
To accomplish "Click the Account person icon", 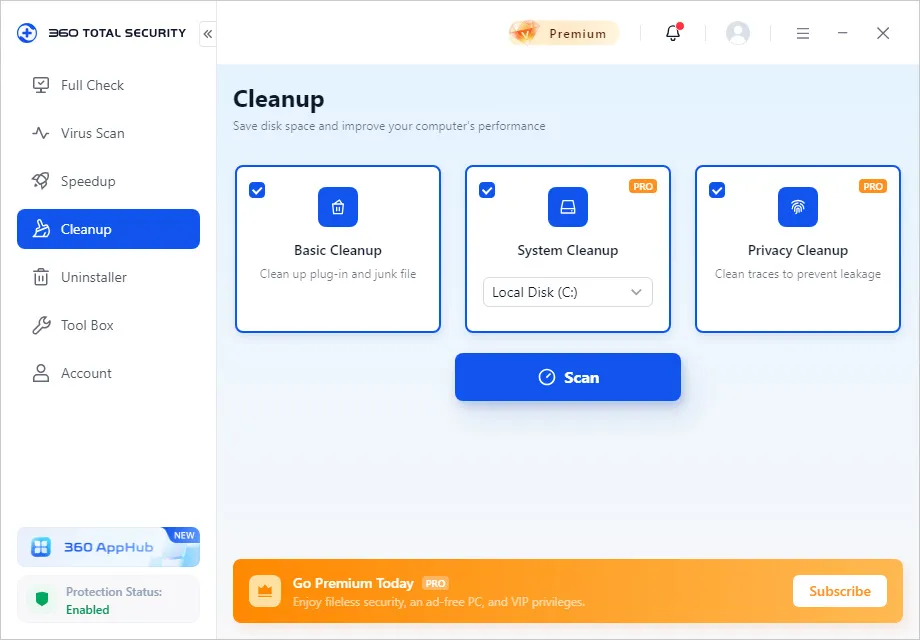I will 40,373.
